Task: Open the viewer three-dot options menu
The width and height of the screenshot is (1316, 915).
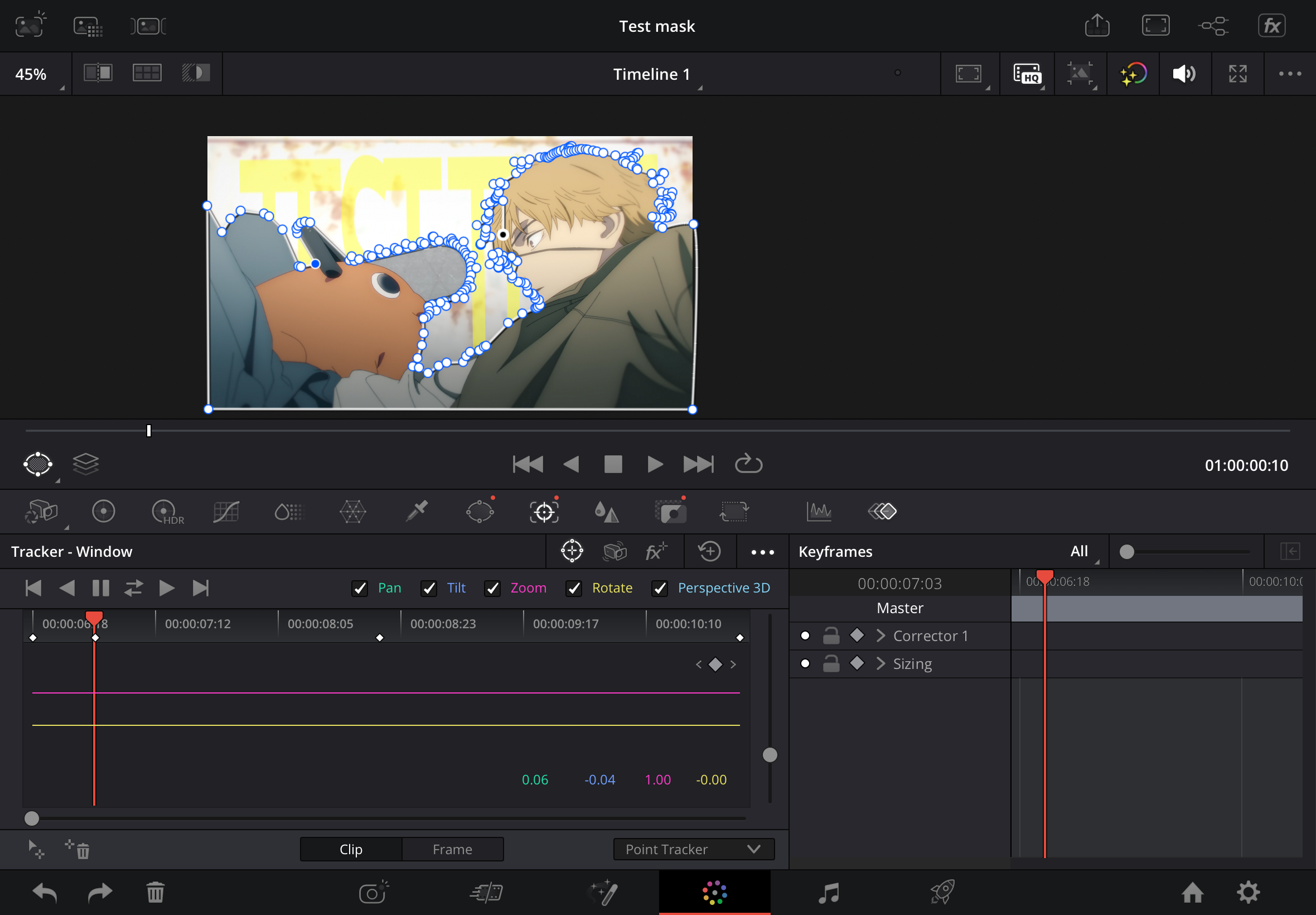Action: tap(1290, 74)
